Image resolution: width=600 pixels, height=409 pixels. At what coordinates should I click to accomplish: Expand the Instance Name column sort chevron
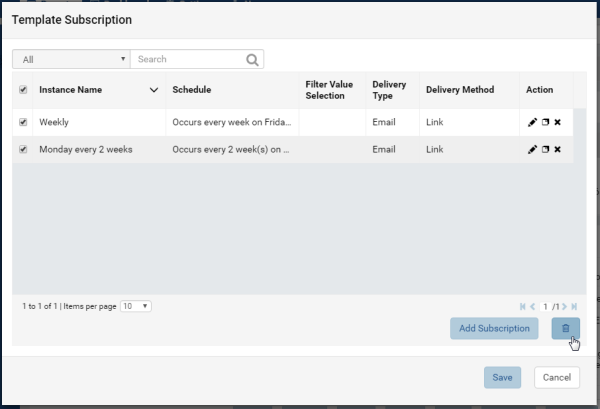coord(154,90)
